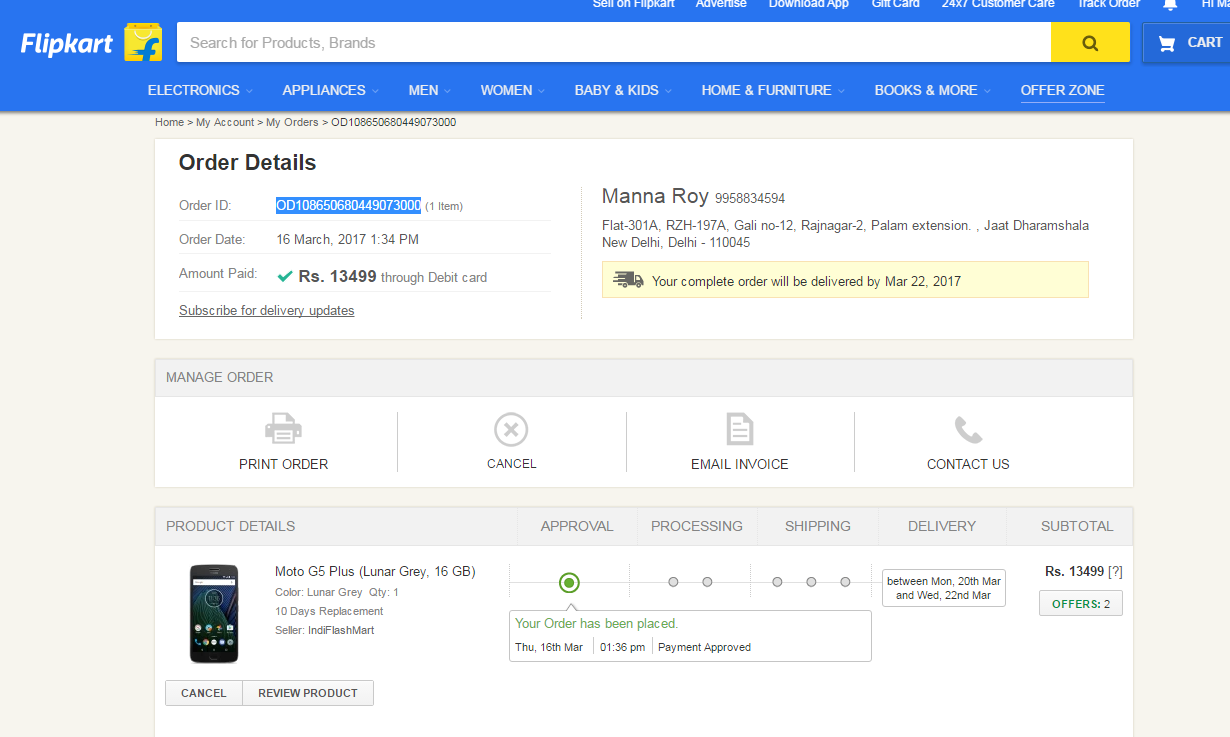This screenshot has width=1230, height=737.
Task: Open the shopping cart icon
Action: click(1166, 43)
